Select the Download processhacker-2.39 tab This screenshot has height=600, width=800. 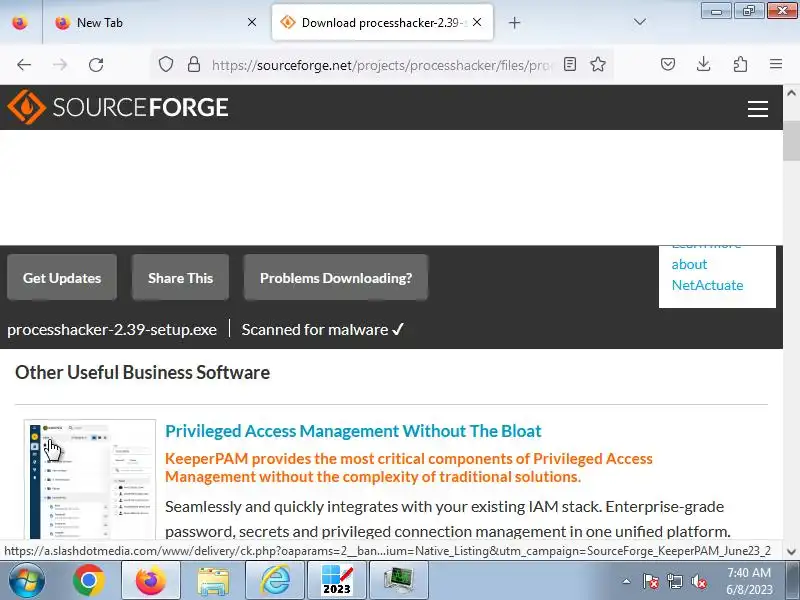(x=383, y=22)
